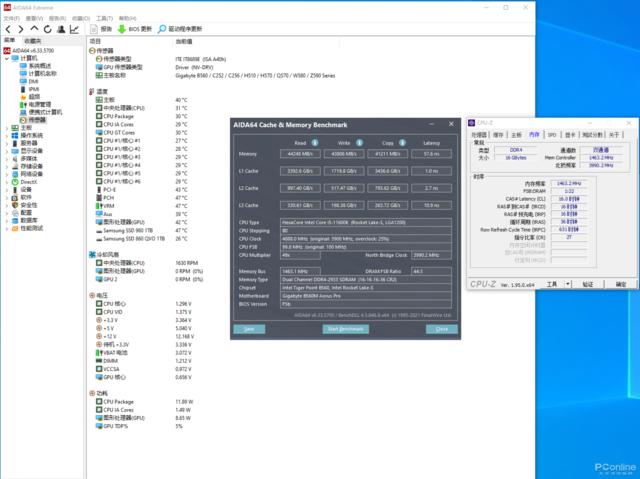Select the IPMI tree item
The height and width of the screenshot is (479, 640).
[x=29, y=89]
